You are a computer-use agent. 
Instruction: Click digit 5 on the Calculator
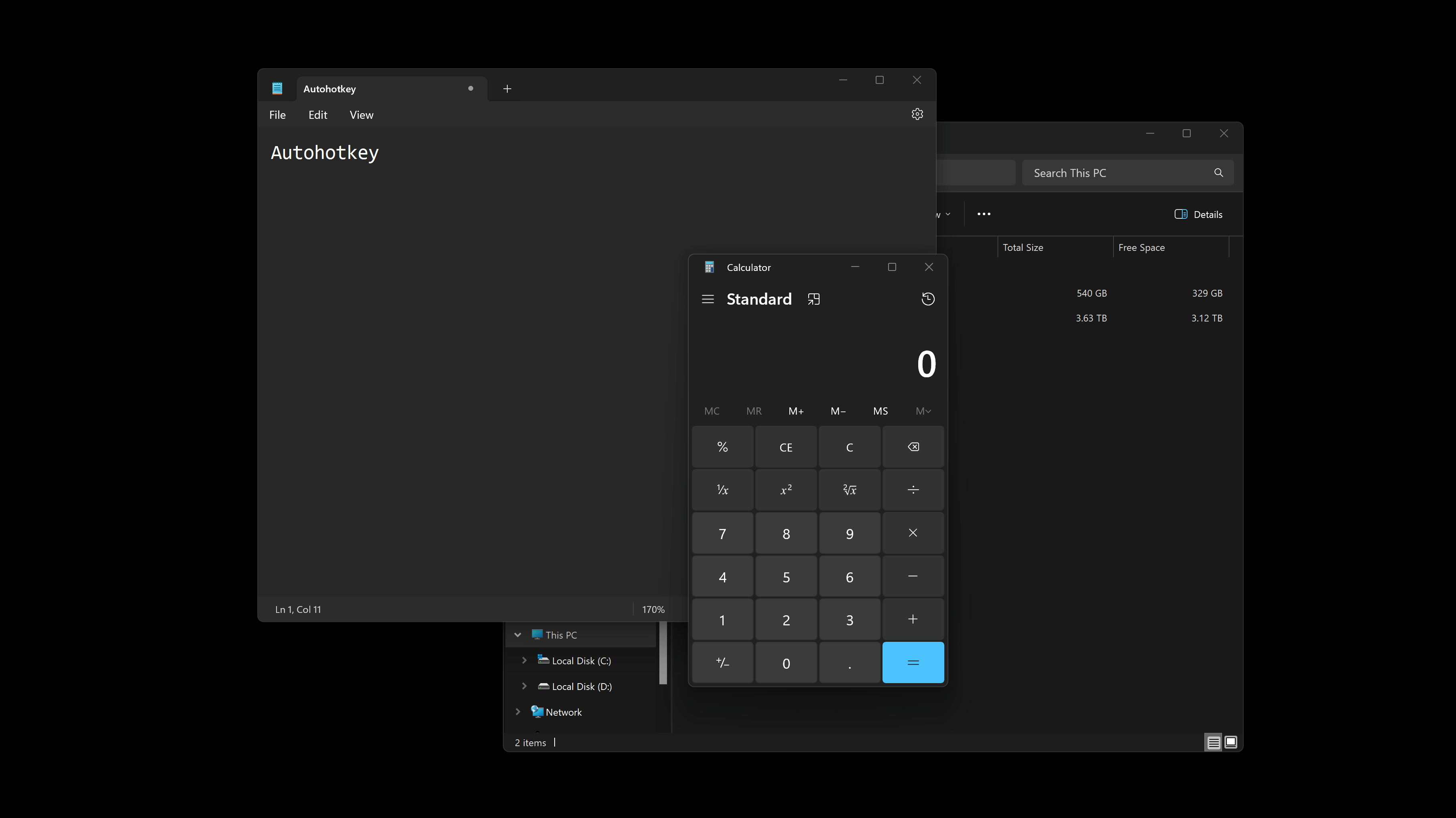tap(786, 577)
